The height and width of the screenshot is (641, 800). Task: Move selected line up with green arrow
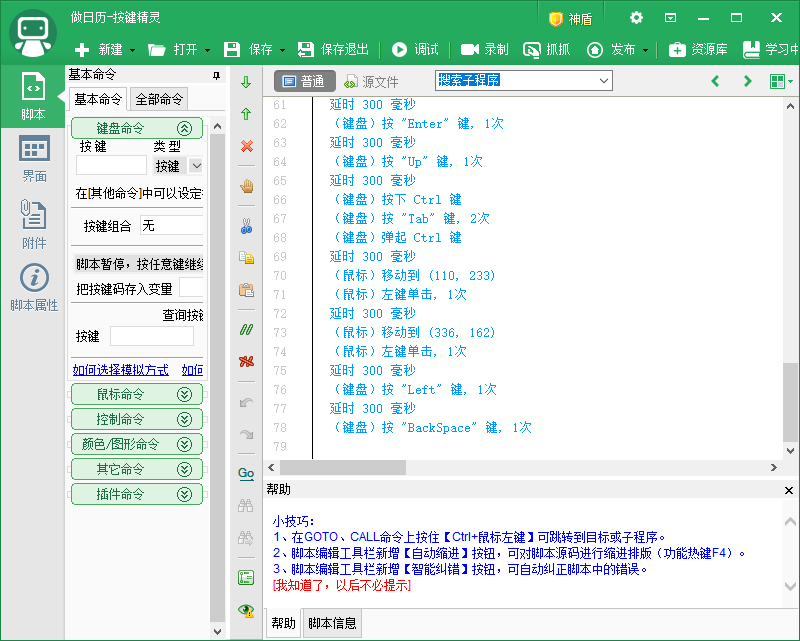[246, 114]
